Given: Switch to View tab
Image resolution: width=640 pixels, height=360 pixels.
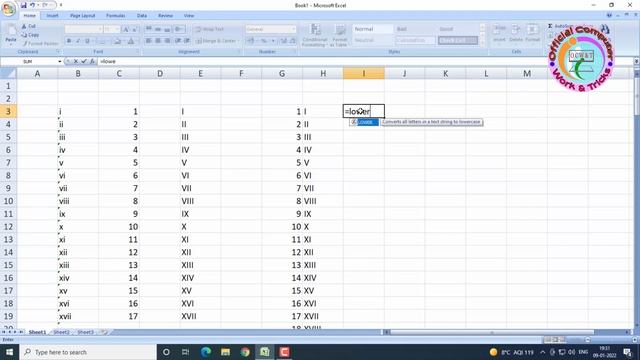Looking at the screenshot, I should click(x=189, y=16).
